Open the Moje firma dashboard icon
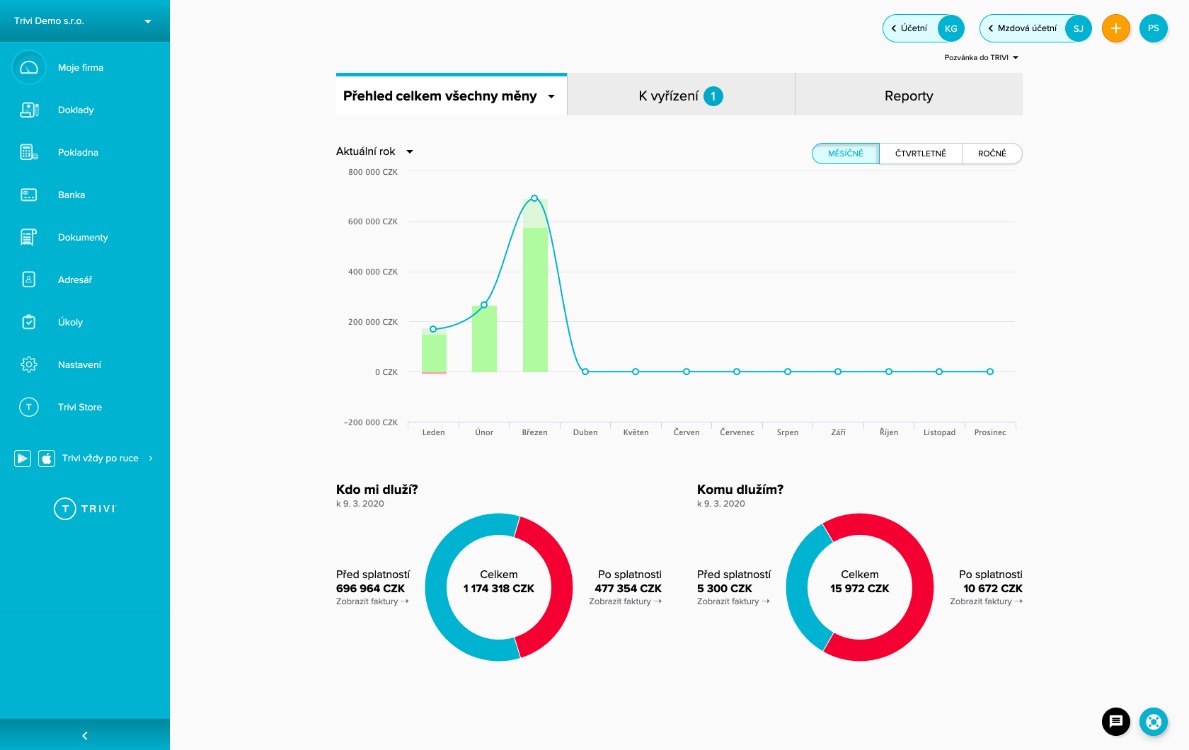 coord(29,67)
